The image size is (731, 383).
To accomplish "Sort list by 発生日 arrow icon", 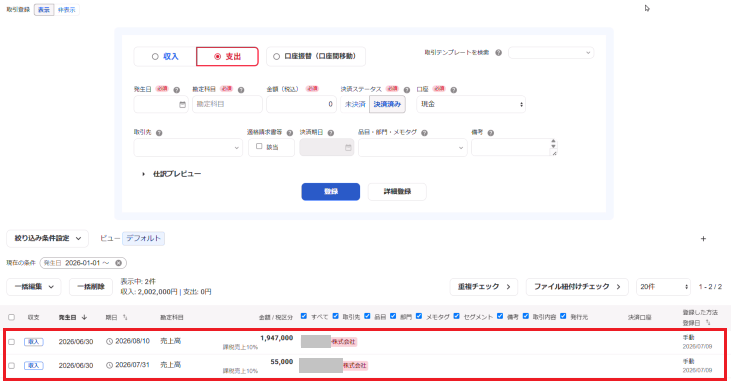I will [x=84, y=317].
